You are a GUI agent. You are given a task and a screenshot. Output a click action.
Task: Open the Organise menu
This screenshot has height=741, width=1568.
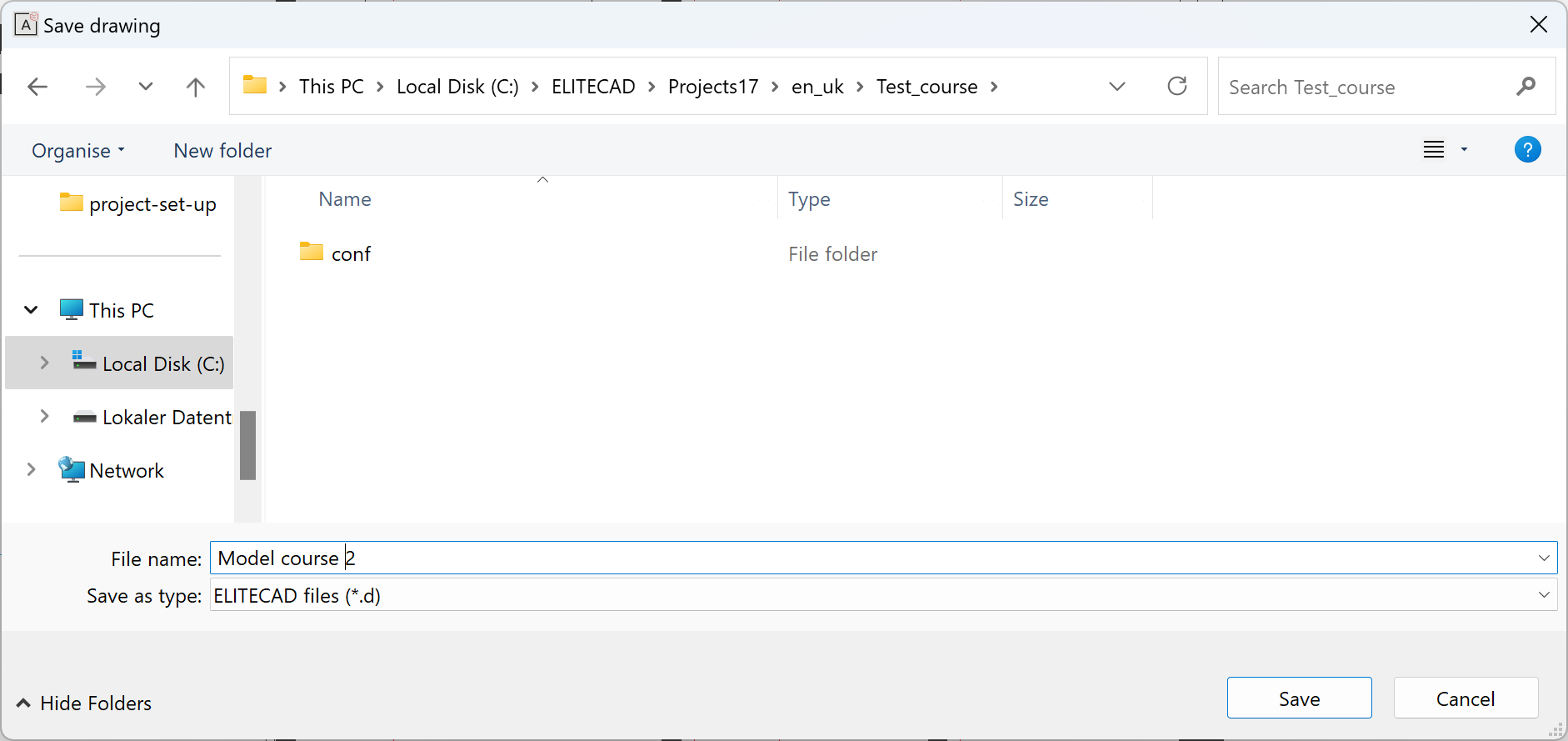pos(77,151)
